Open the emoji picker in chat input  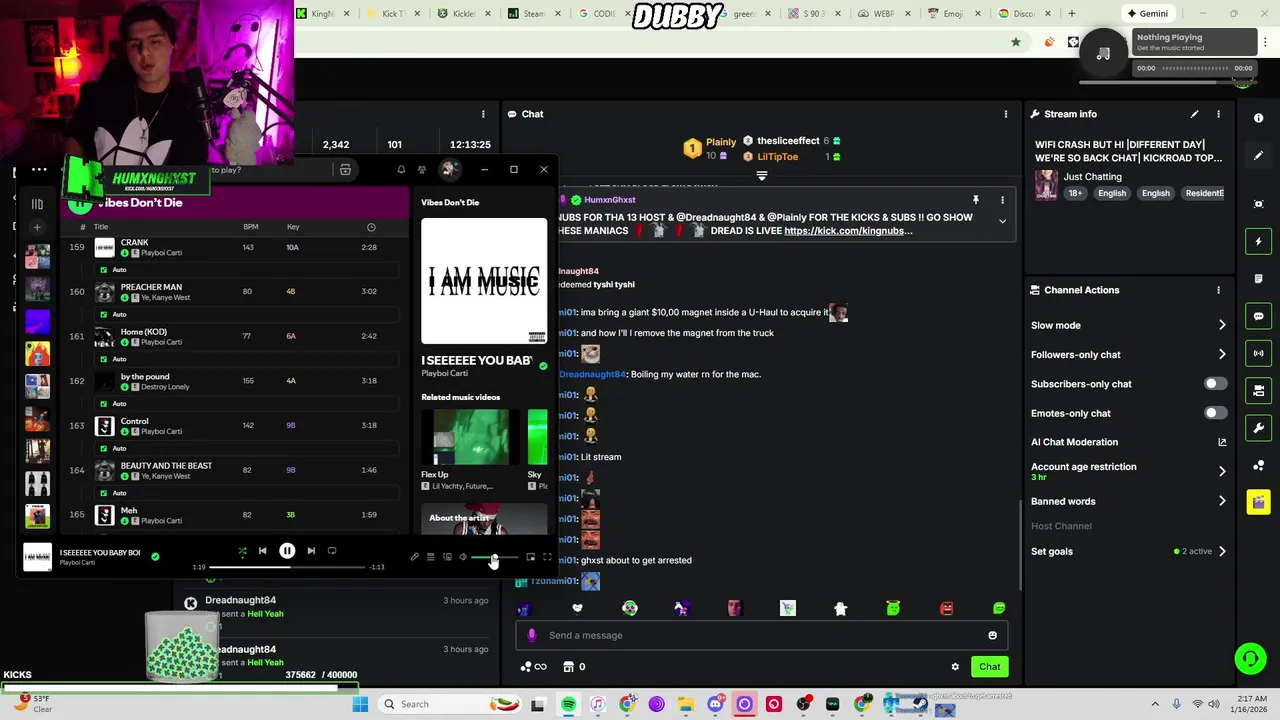[992, 635]
